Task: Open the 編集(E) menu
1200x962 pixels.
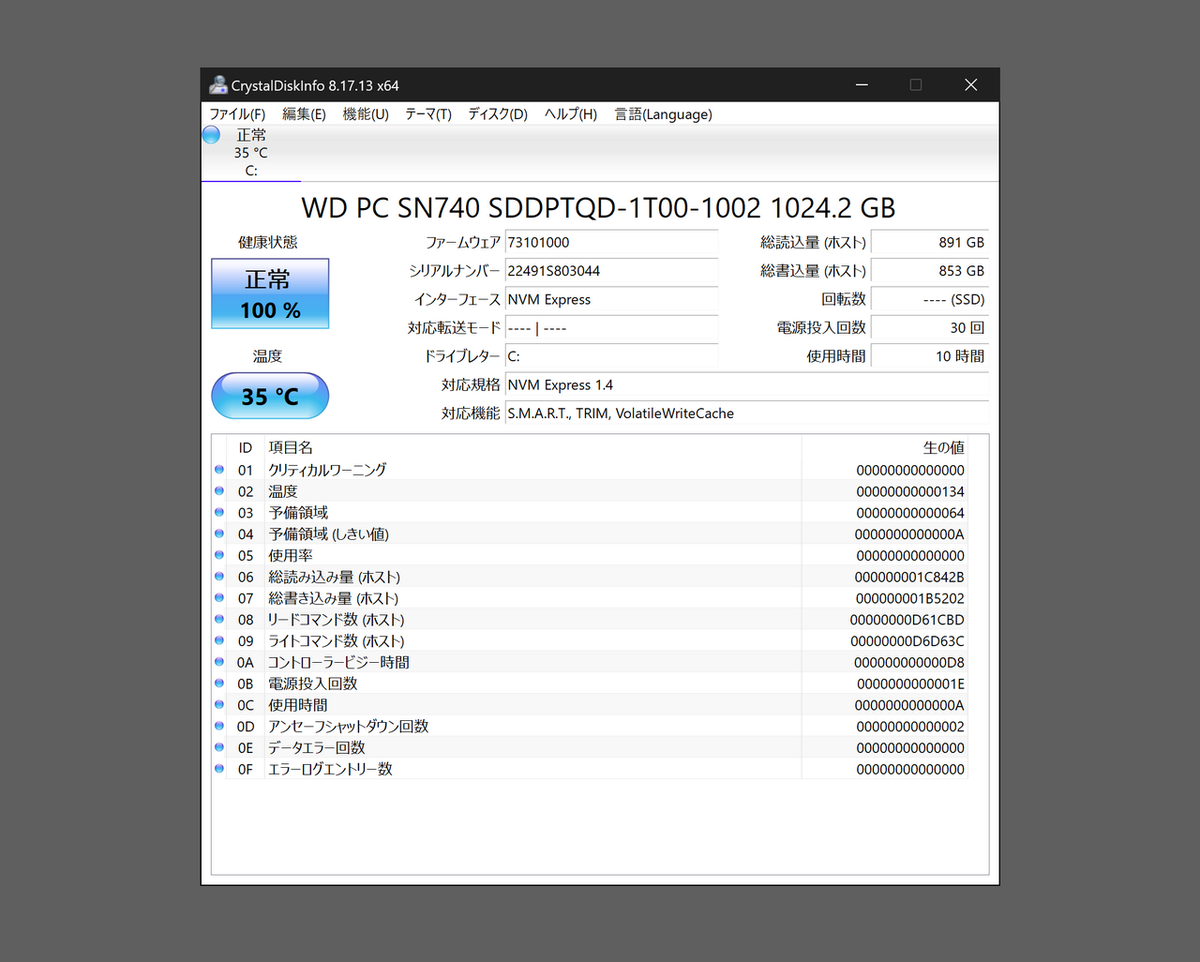Action: point(304,114)
